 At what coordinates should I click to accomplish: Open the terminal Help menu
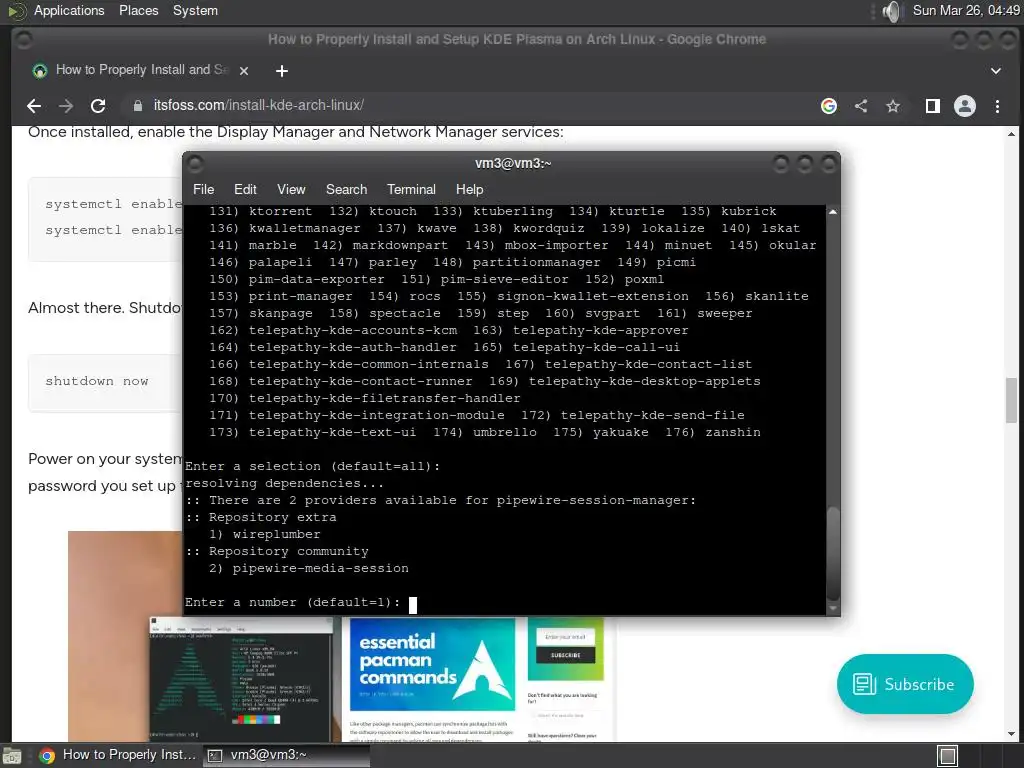tap(469, 189)
